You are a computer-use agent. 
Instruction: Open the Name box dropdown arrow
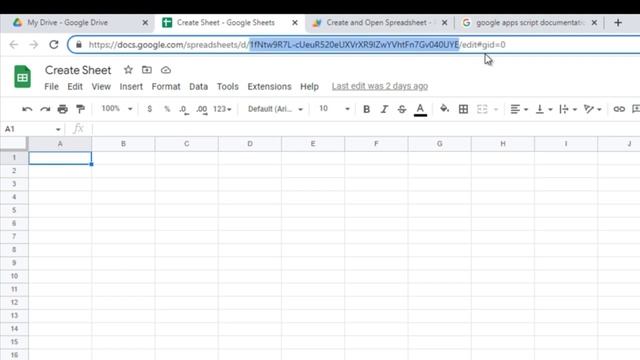58,129
